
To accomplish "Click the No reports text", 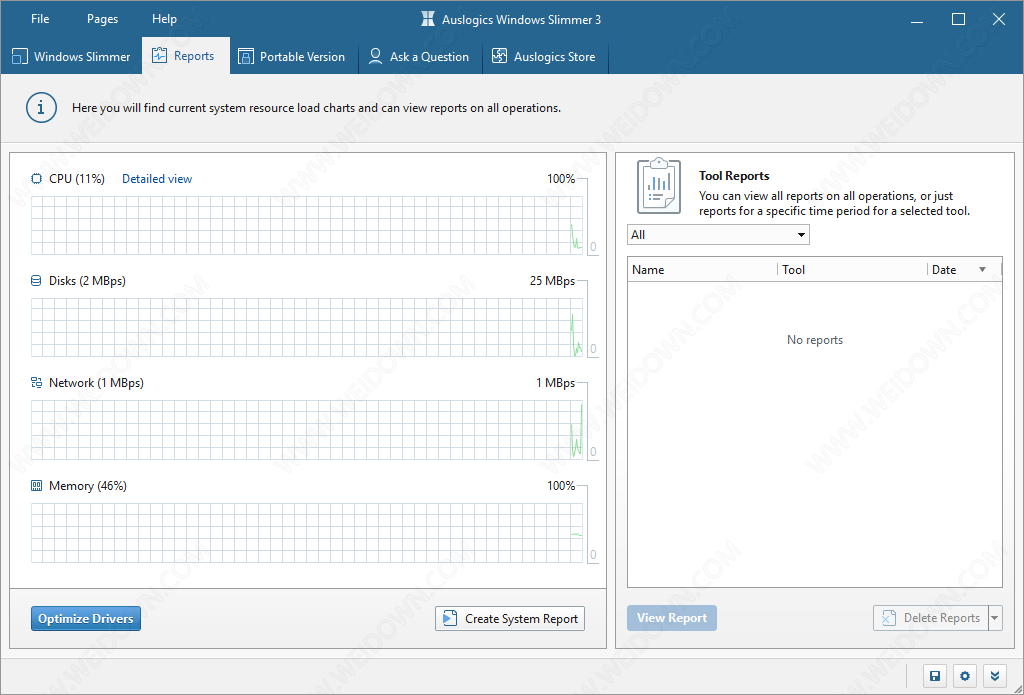I will click(x=814, y=340).
